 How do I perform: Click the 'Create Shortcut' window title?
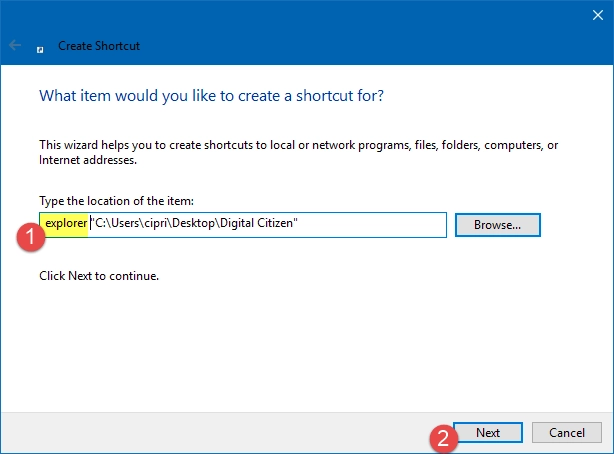pos(99,46)
